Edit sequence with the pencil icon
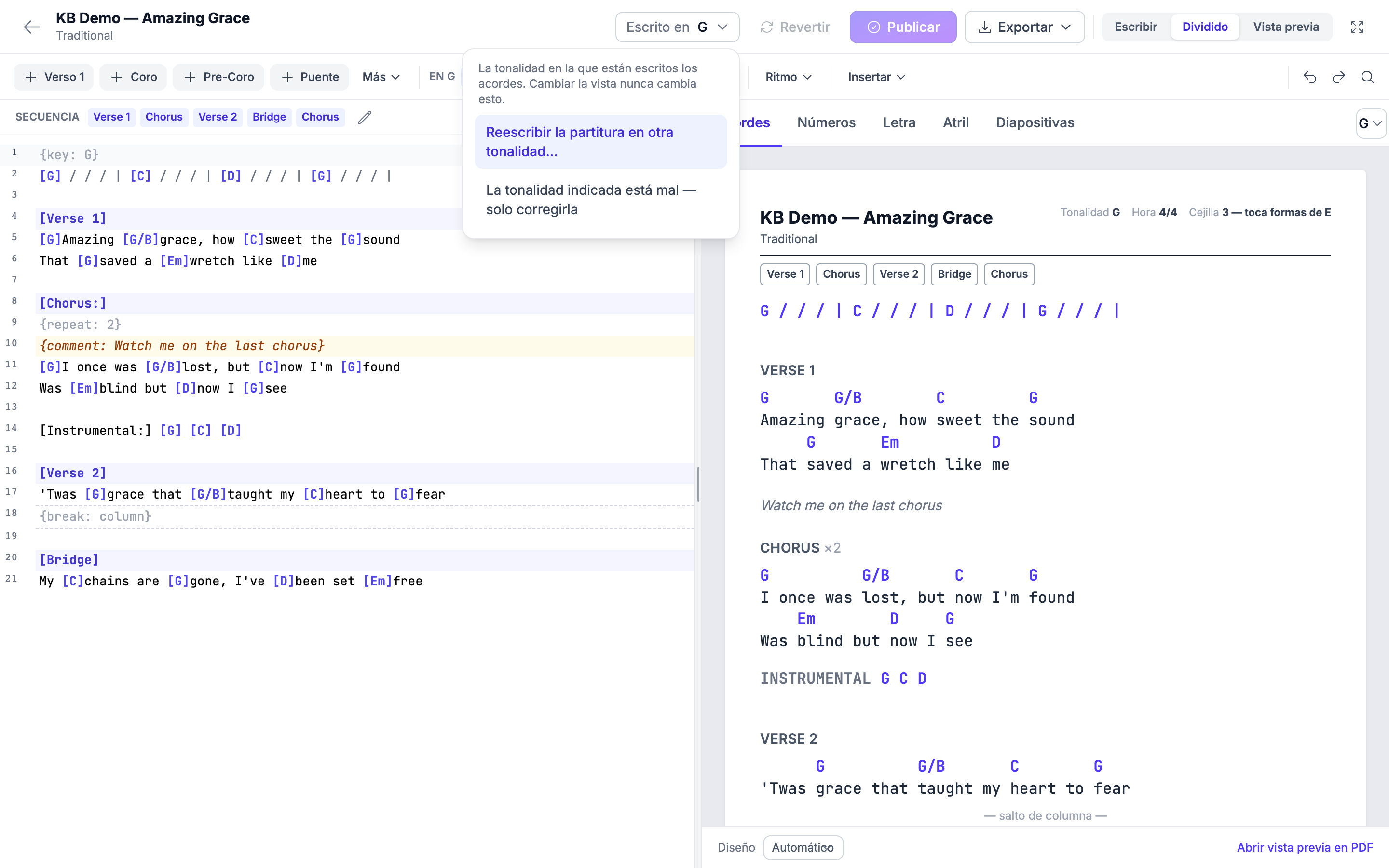 365,117
